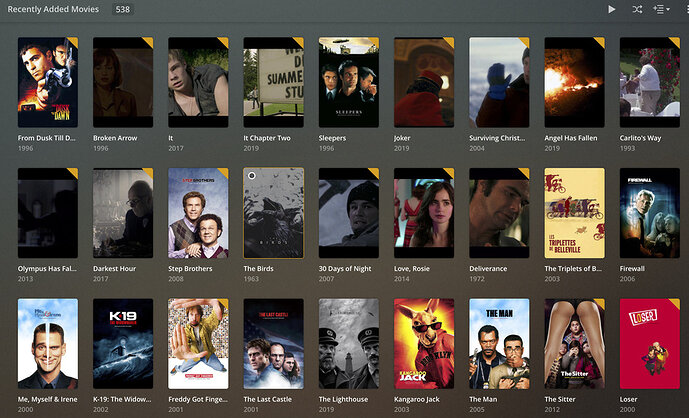Click the "From Dusk Till D..." title
The height and width of the screenshot is (418, 689).
click(x=47, y=138)
